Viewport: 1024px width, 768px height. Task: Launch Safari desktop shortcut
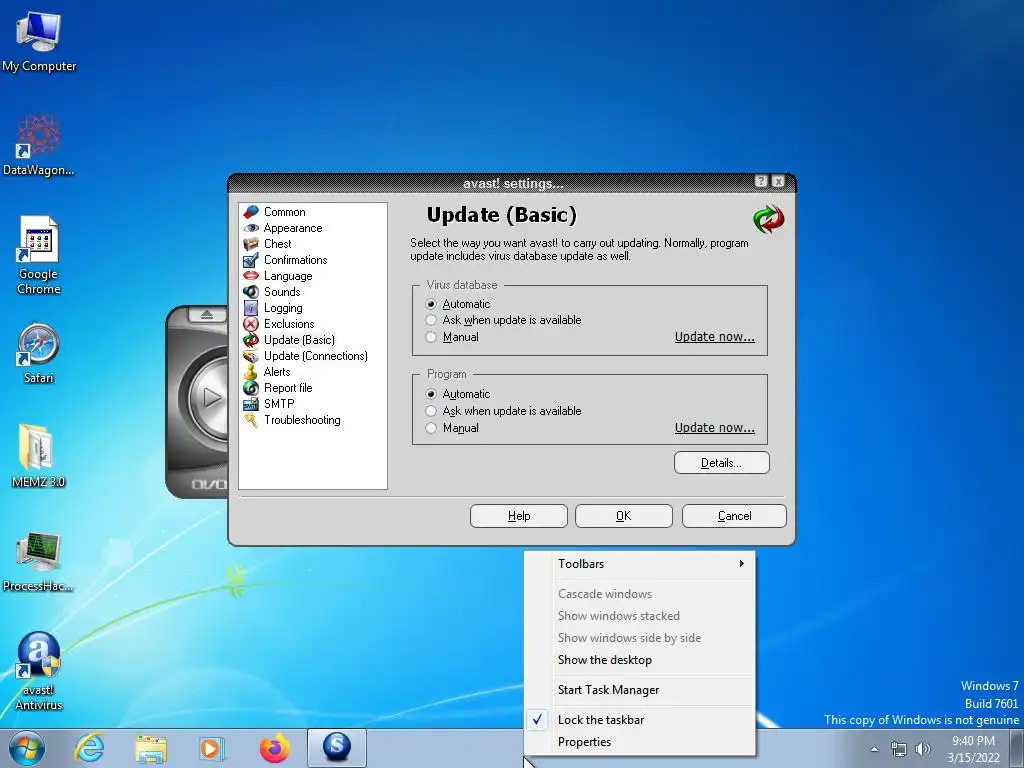coord(39,353)
